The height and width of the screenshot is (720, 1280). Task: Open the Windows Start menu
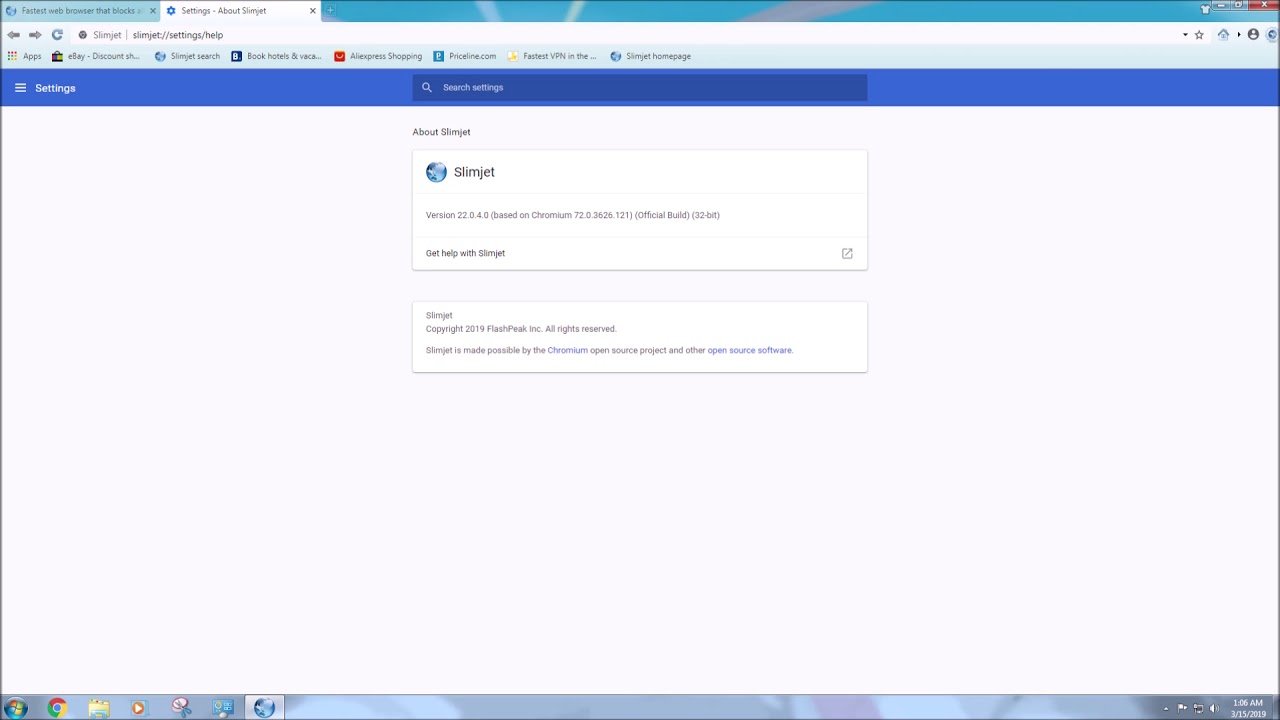click(x=15, y=708)
